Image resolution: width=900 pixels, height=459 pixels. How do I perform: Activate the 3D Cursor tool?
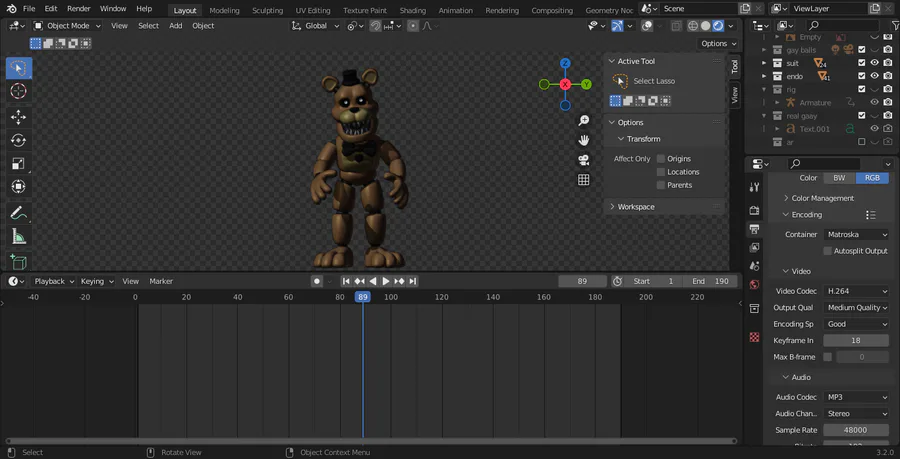click(18, 91)
